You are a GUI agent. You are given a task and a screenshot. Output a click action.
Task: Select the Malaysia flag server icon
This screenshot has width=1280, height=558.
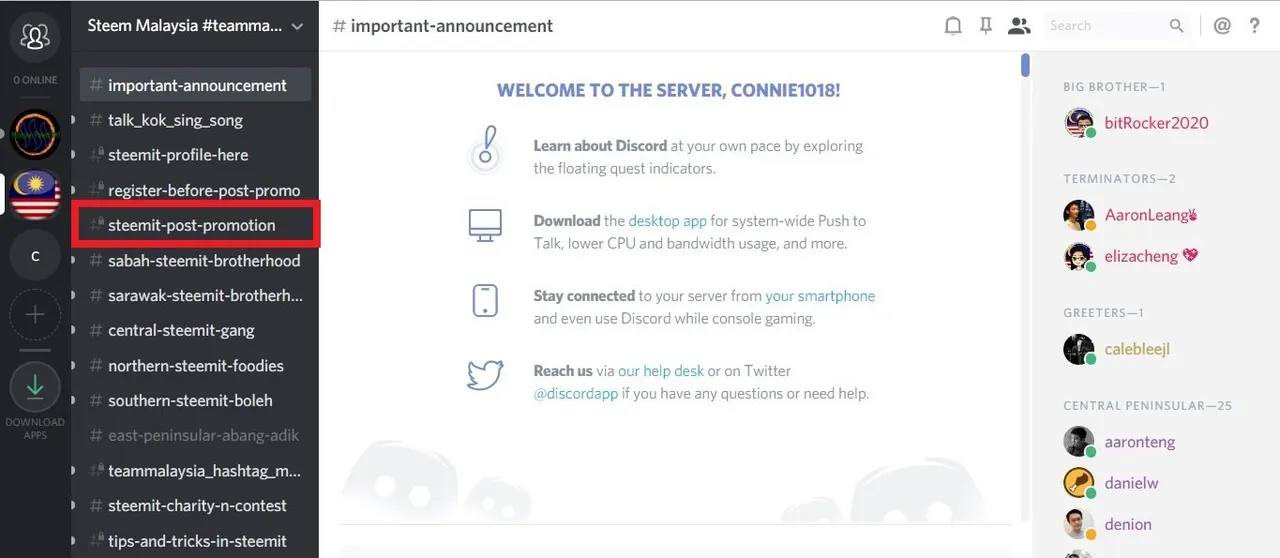(x=35, y=194)
